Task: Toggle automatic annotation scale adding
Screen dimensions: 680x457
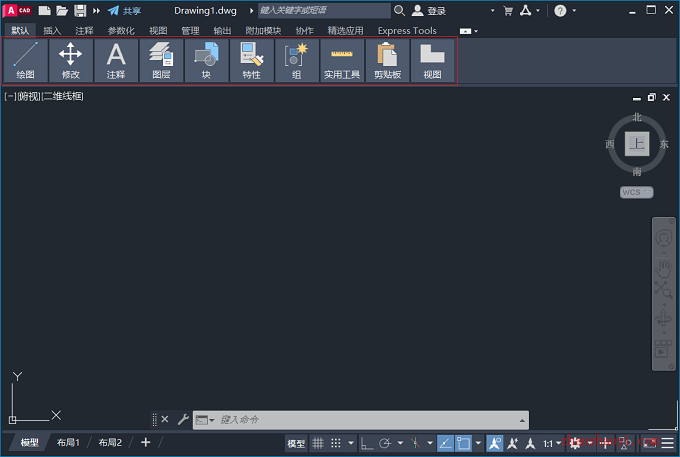Action: pyautogui.click(x=513, y=443)
